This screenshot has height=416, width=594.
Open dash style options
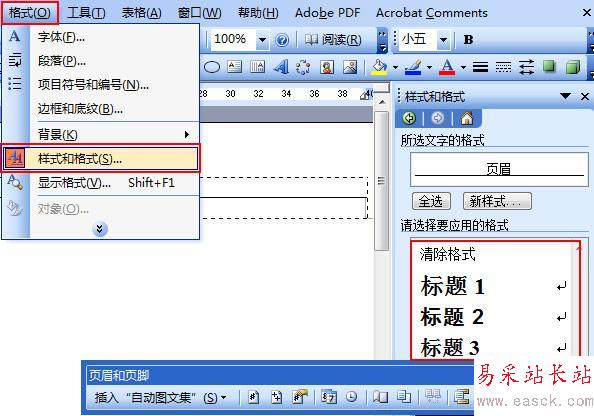[x=503, y=67]
